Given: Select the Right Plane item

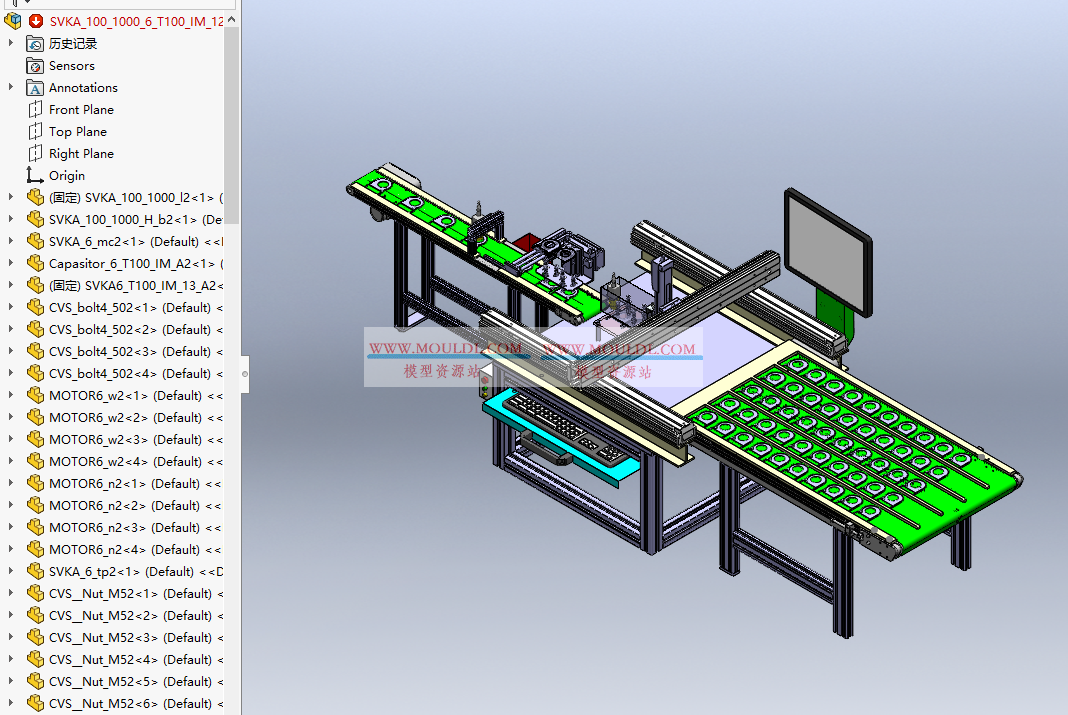Looking at the screenshot, I should (81, 154).
